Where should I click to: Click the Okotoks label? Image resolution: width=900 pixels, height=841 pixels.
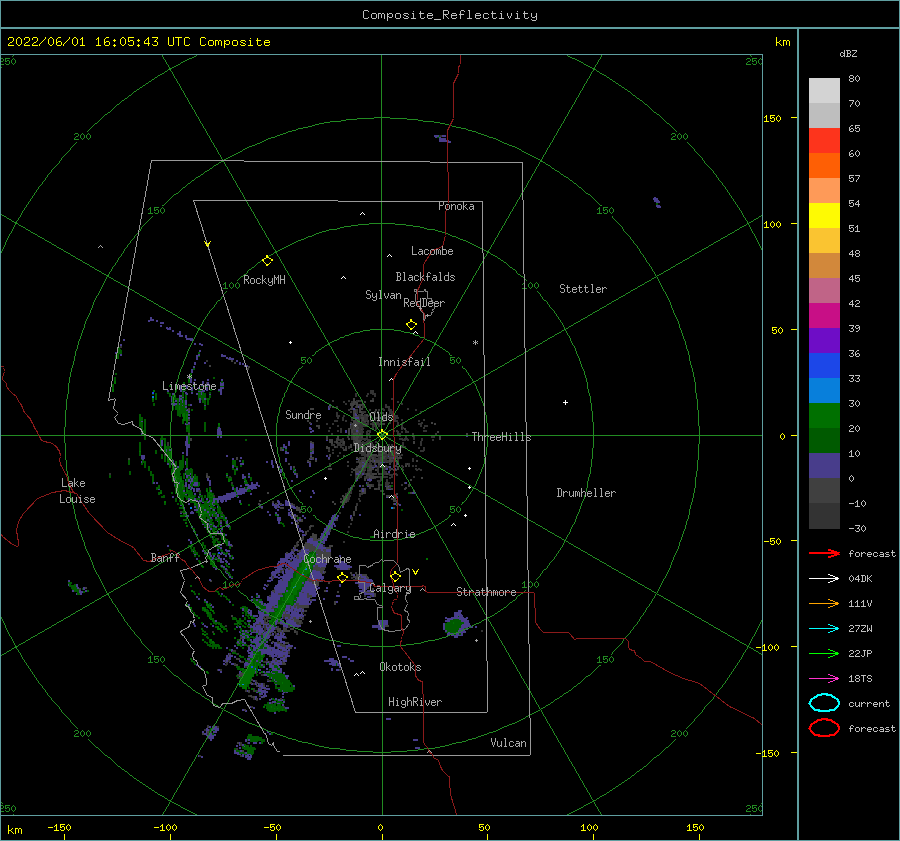[400, 667]
